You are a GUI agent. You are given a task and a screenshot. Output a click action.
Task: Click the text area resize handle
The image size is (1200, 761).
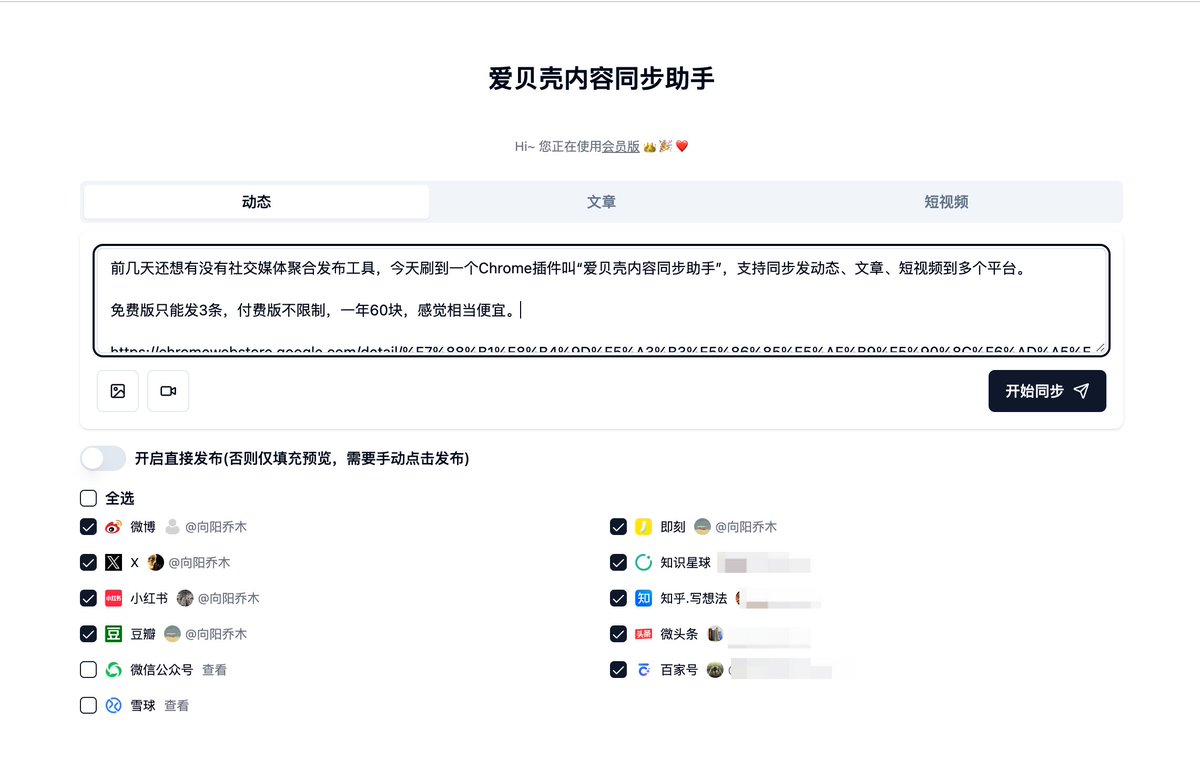point(1101,348)
